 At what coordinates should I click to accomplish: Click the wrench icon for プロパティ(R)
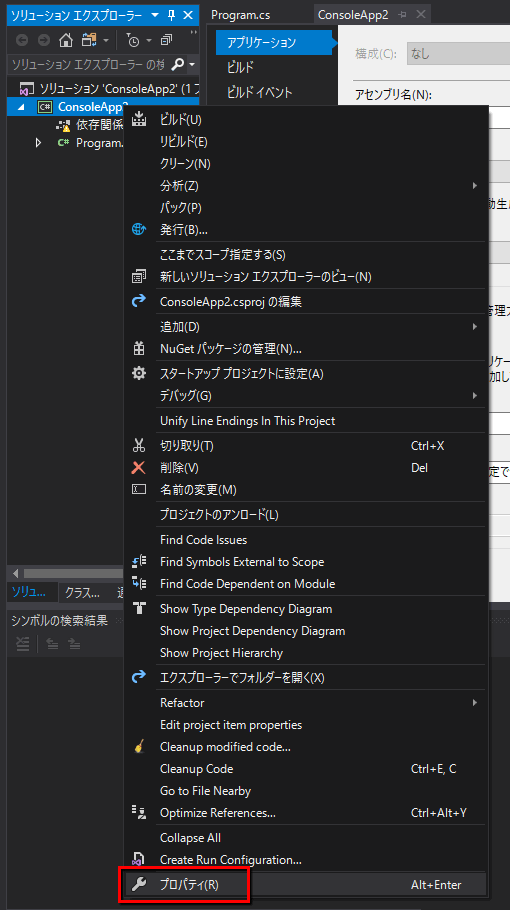click(139, 884)
